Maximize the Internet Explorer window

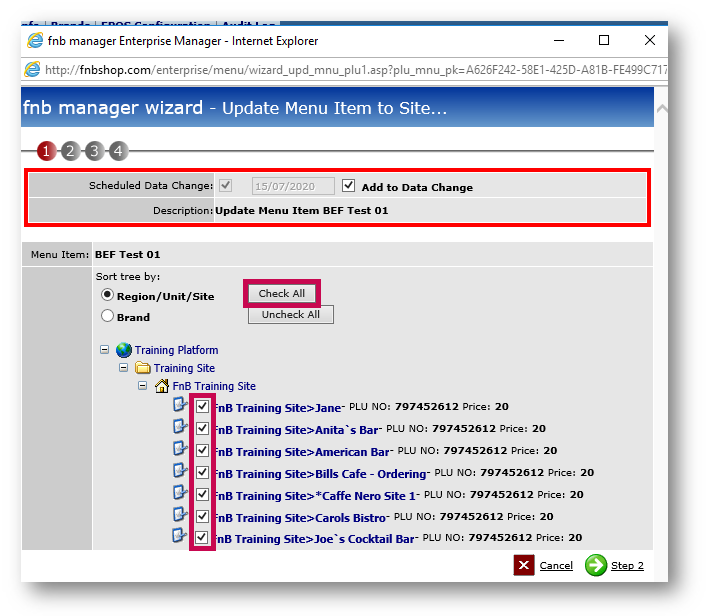[604, 40]
